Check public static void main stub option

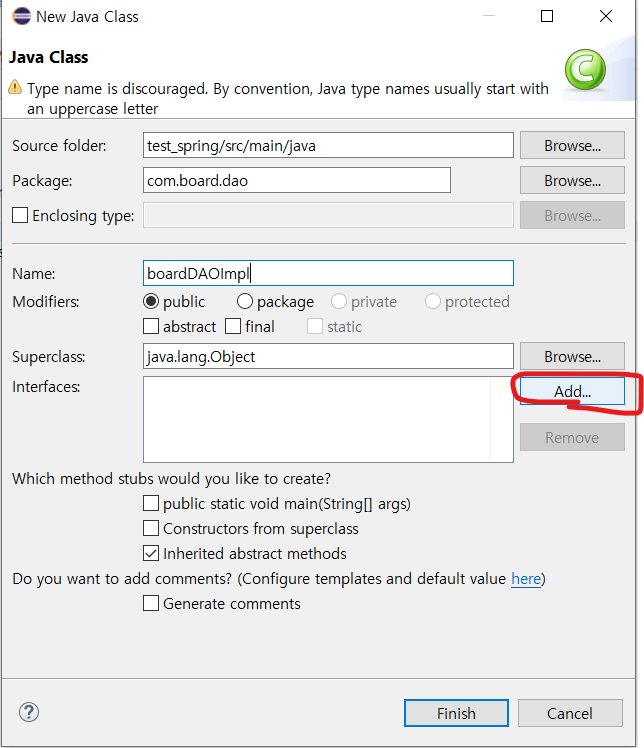click(151, 503)
